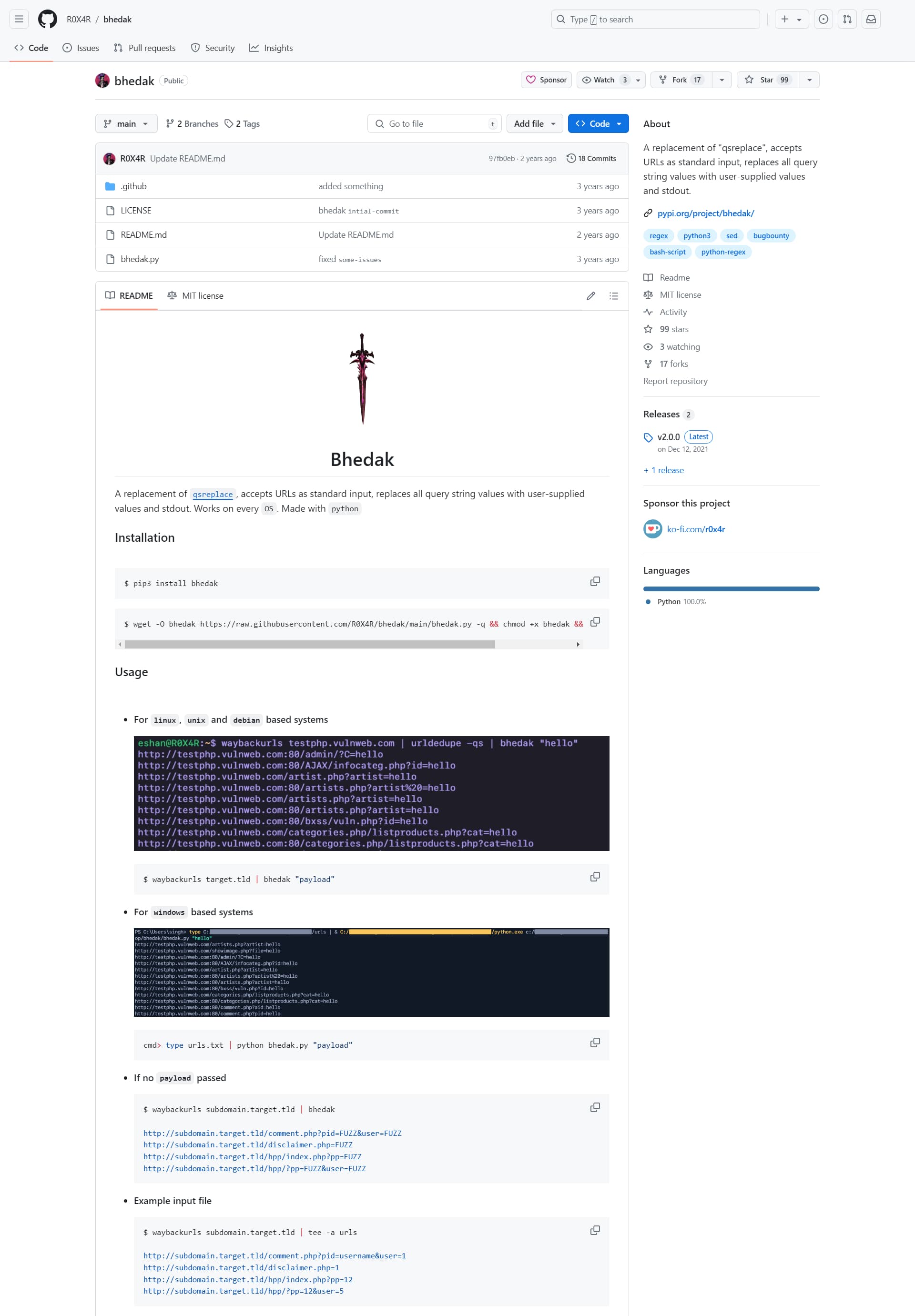The height and width of the screenshot is (1316, 915).
Task: Open commit 97fb0eb link
Action: point(501,159)
